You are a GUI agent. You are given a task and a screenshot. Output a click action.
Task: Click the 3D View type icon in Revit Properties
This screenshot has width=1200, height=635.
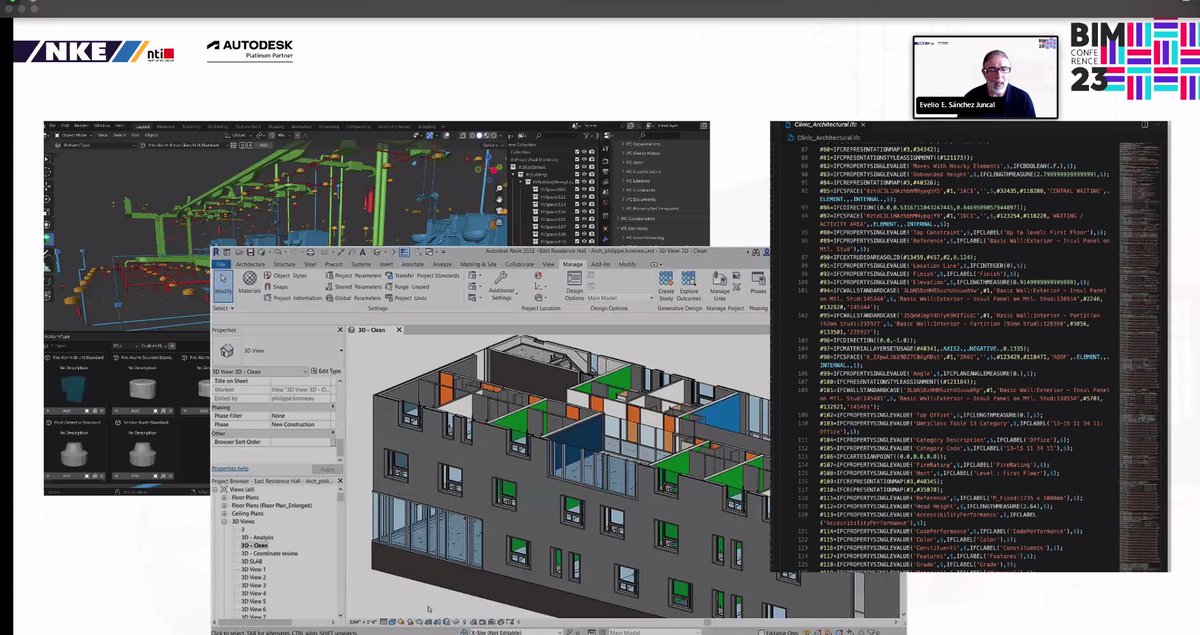coord(227,350)
